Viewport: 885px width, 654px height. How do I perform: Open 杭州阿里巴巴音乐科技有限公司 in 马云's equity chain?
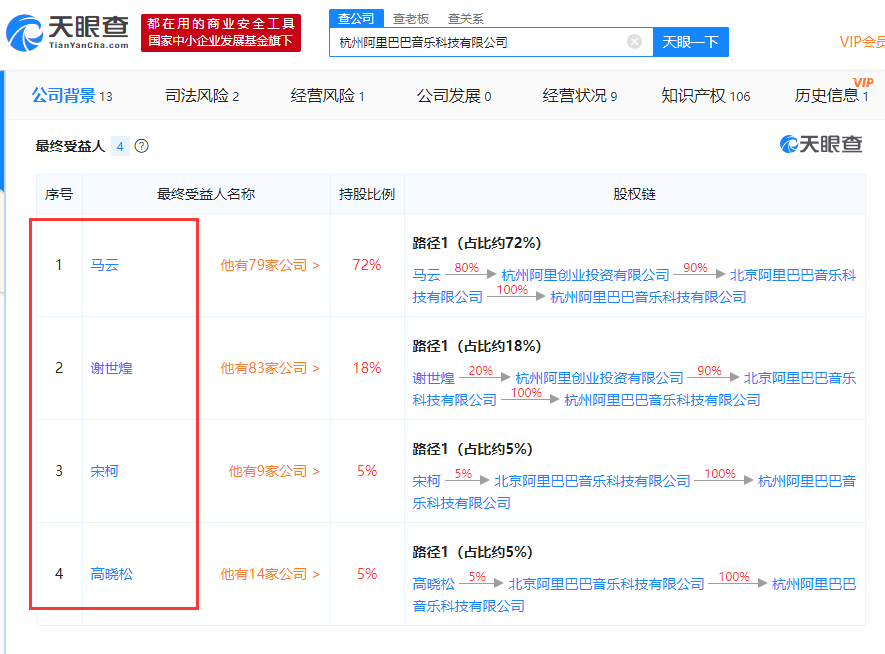[x=648, y=297]
